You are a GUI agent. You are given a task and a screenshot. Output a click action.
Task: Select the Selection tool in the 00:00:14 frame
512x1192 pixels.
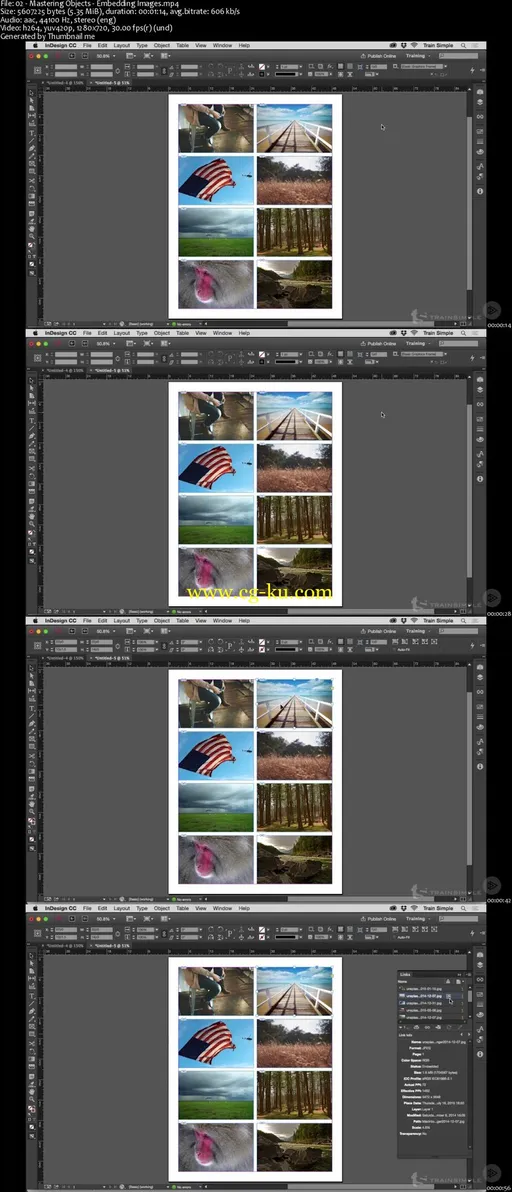[x=33, y=93]
